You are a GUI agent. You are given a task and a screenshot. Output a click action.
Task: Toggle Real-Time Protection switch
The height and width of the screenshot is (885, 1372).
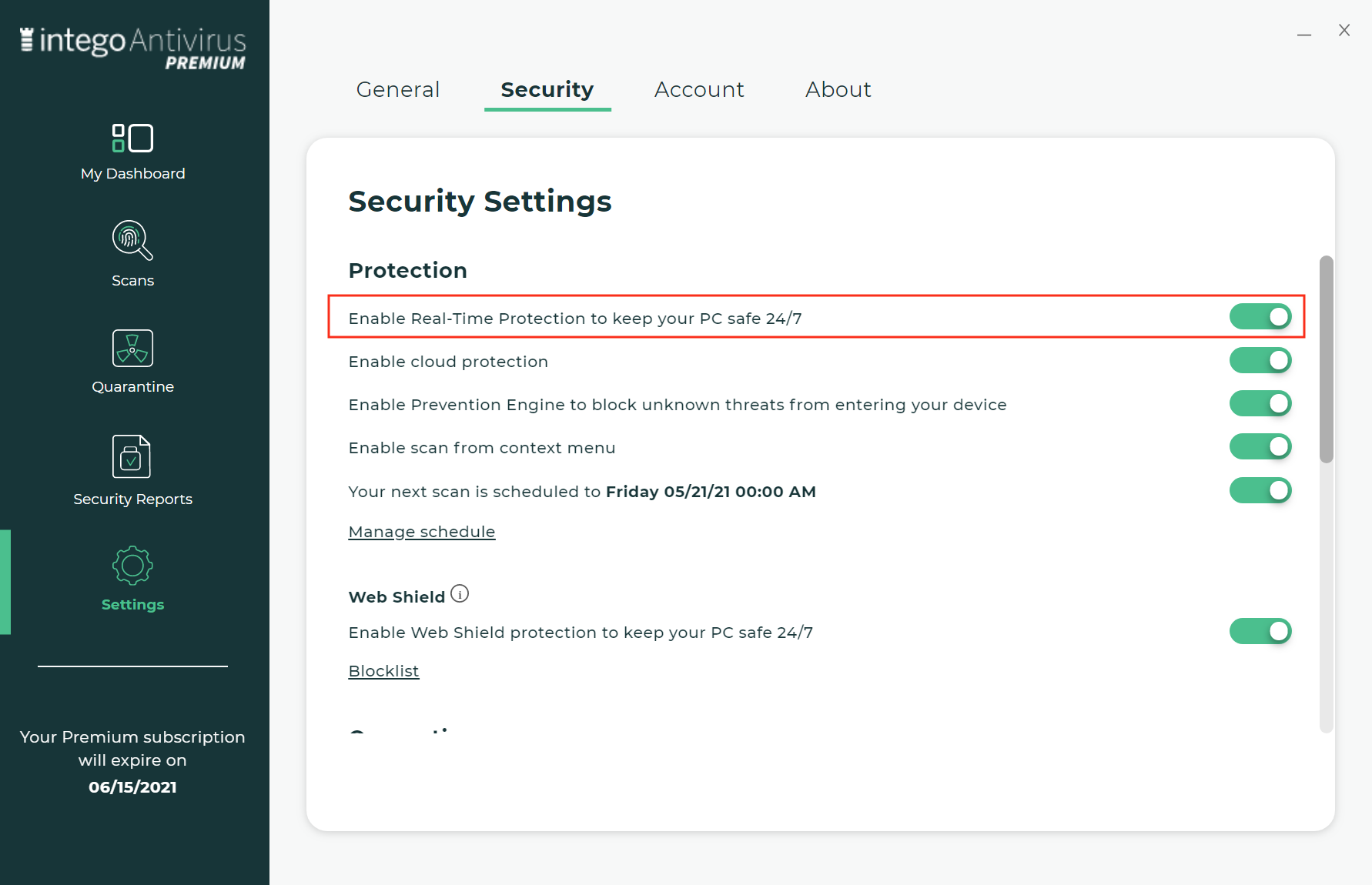click(x=1260, y=316)
